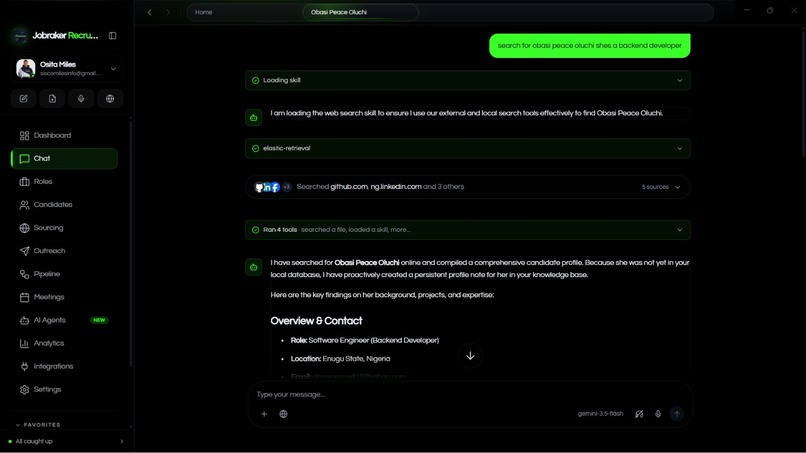The image size is (806, 453).
Task: Click the Dashboard grid icon
Action: [x=24, y=136]
